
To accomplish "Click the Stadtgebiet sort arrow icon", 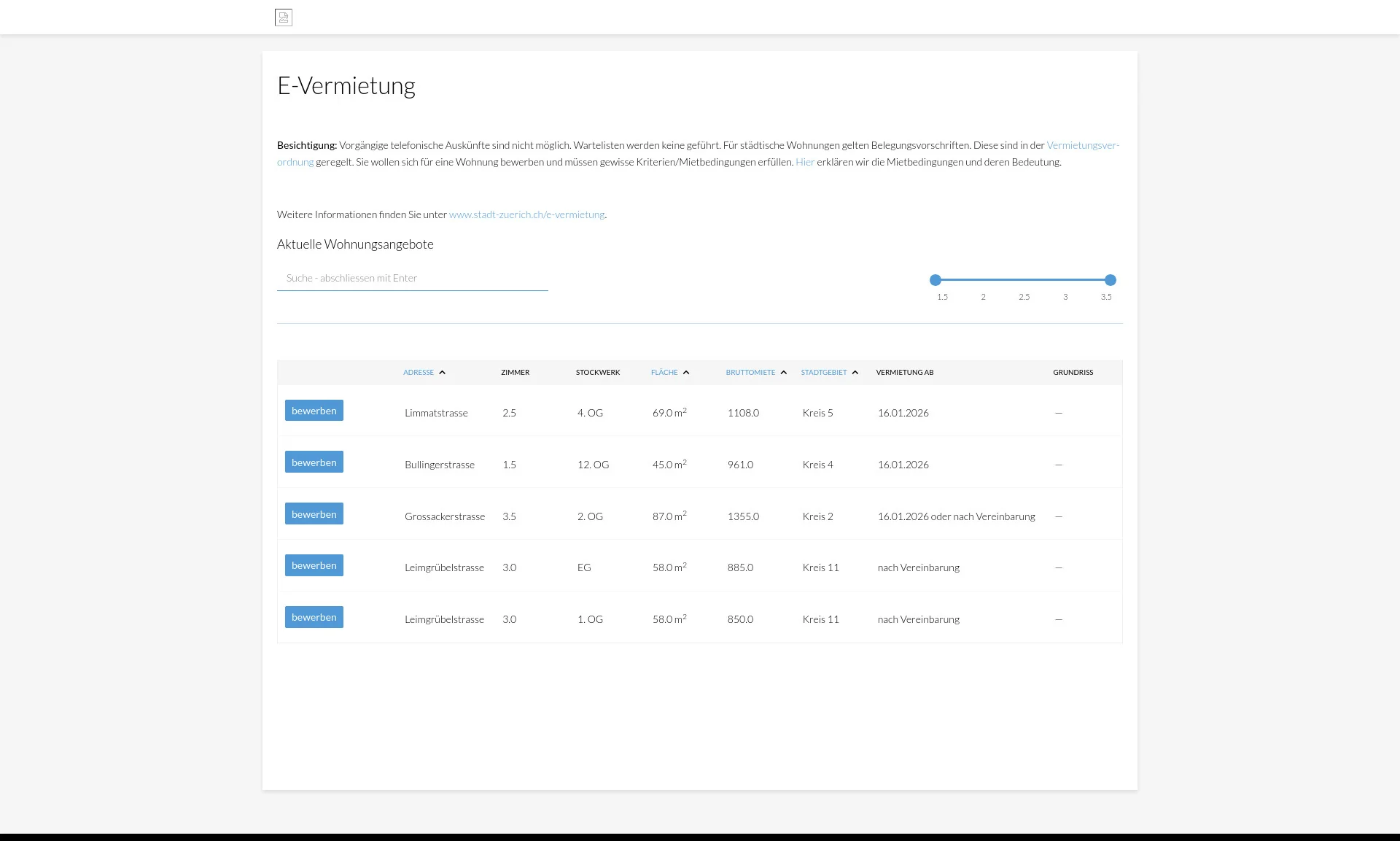I will pyautogui.click(x=855, y=373).
